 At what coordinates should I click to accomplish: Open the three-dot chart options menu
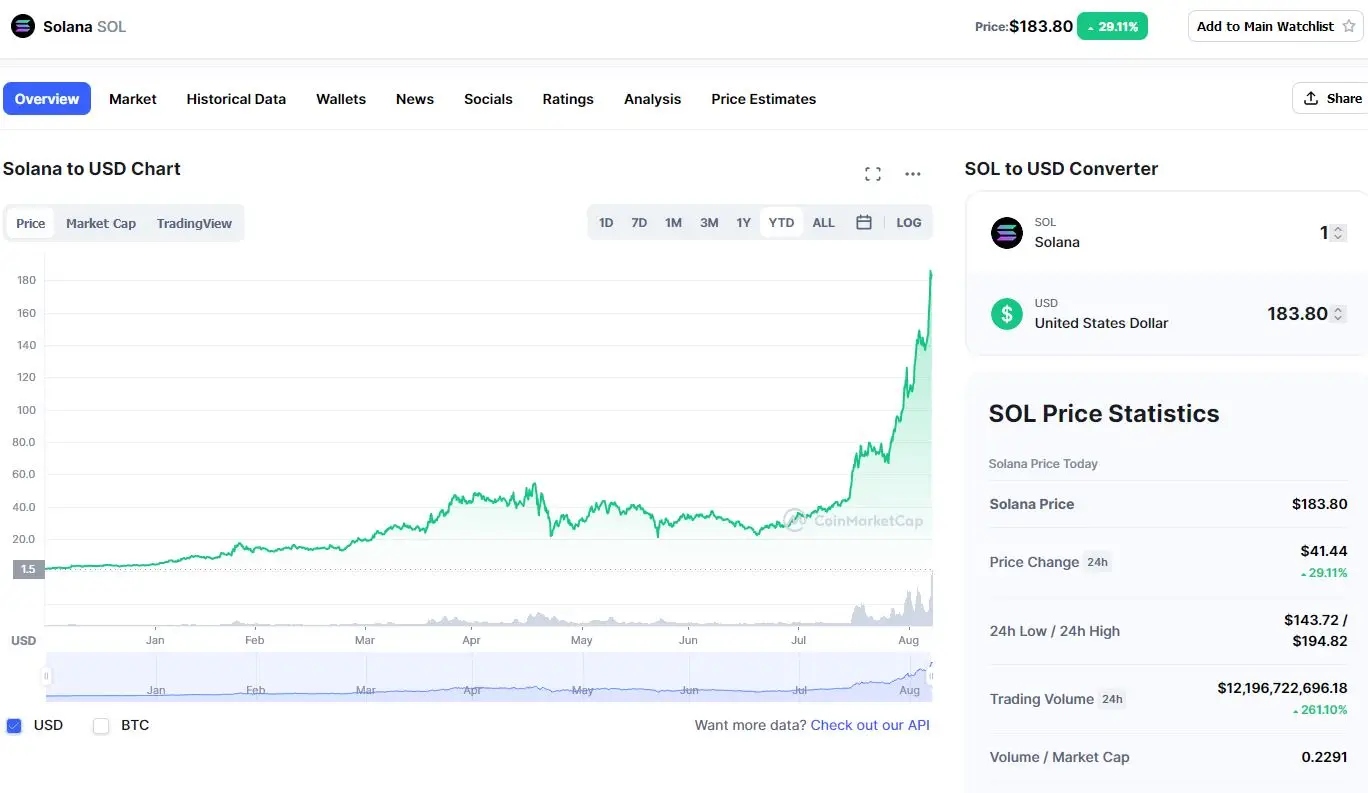click(913, 174)
